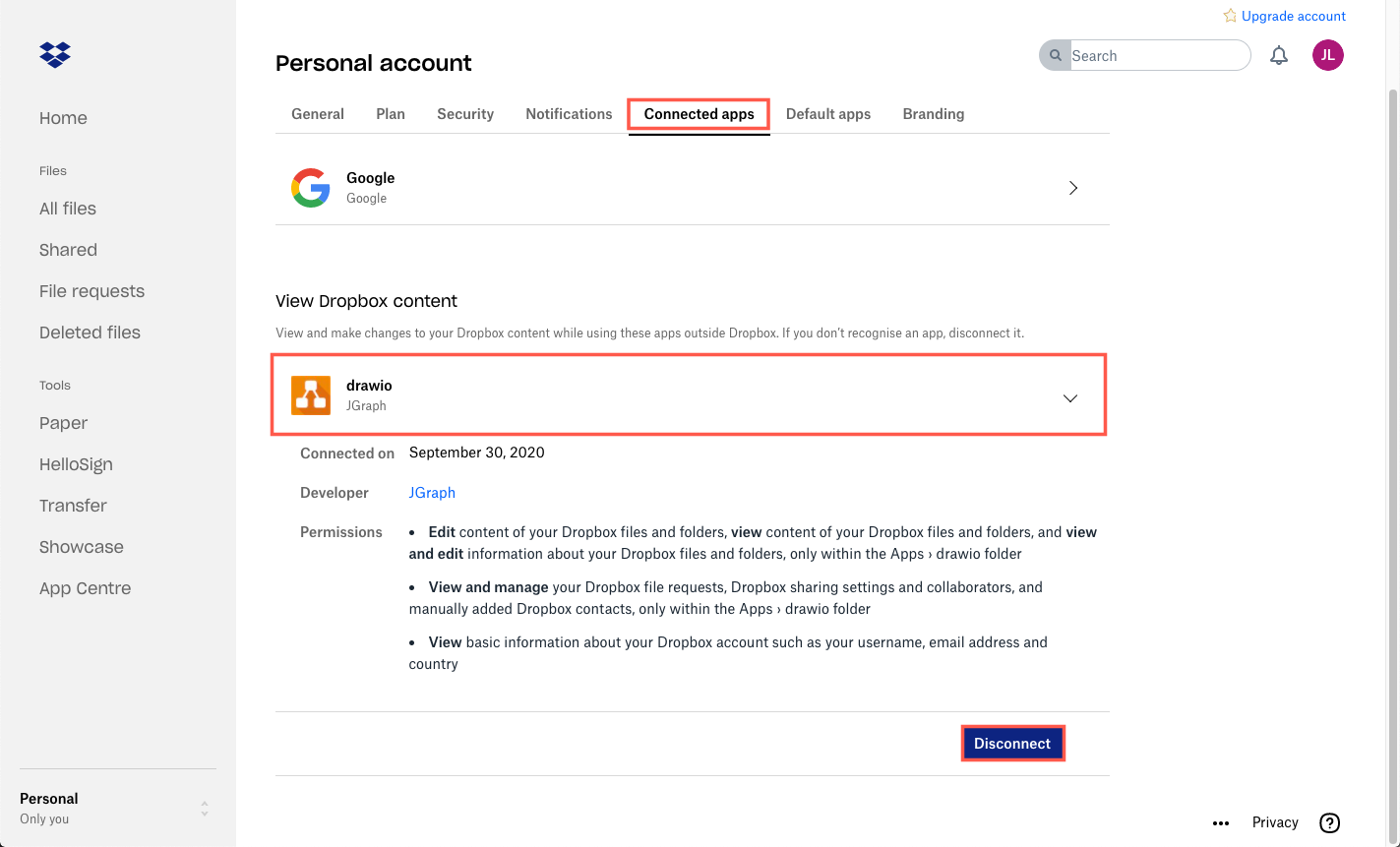This screenshot has height=847, width=1400.
Task: Click the search magnifier icon
Action: (1055, 55)
